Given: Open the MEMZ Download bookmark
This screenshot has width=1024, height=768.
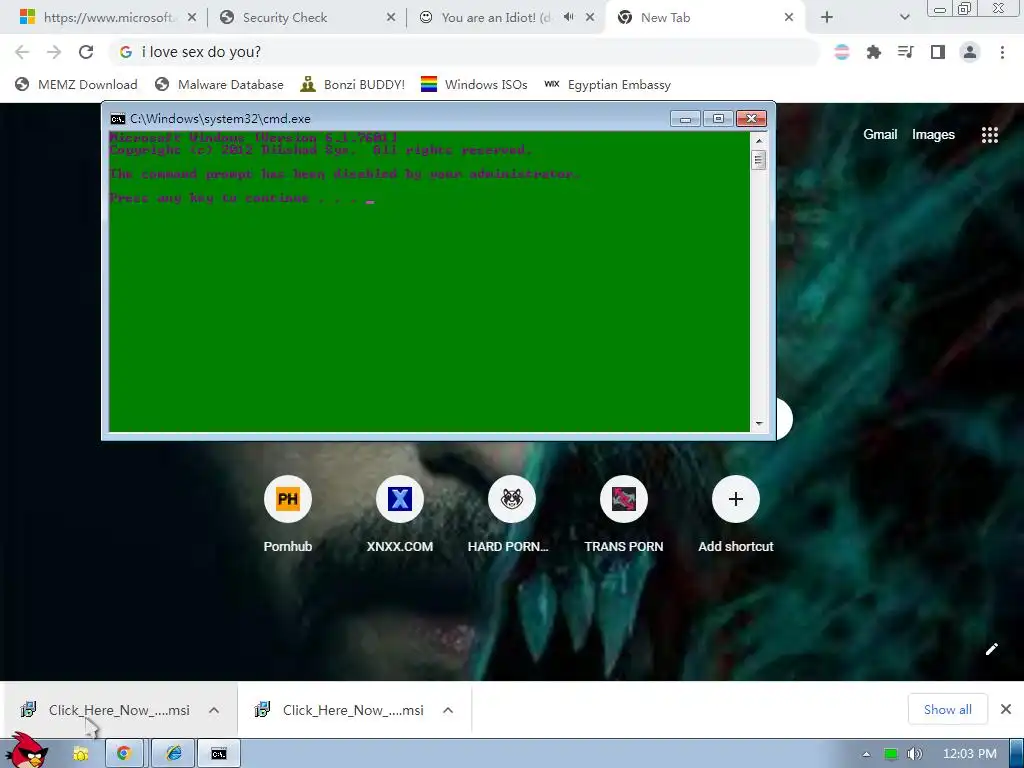Looking at the screenshot, I should [x=76, y=85].
